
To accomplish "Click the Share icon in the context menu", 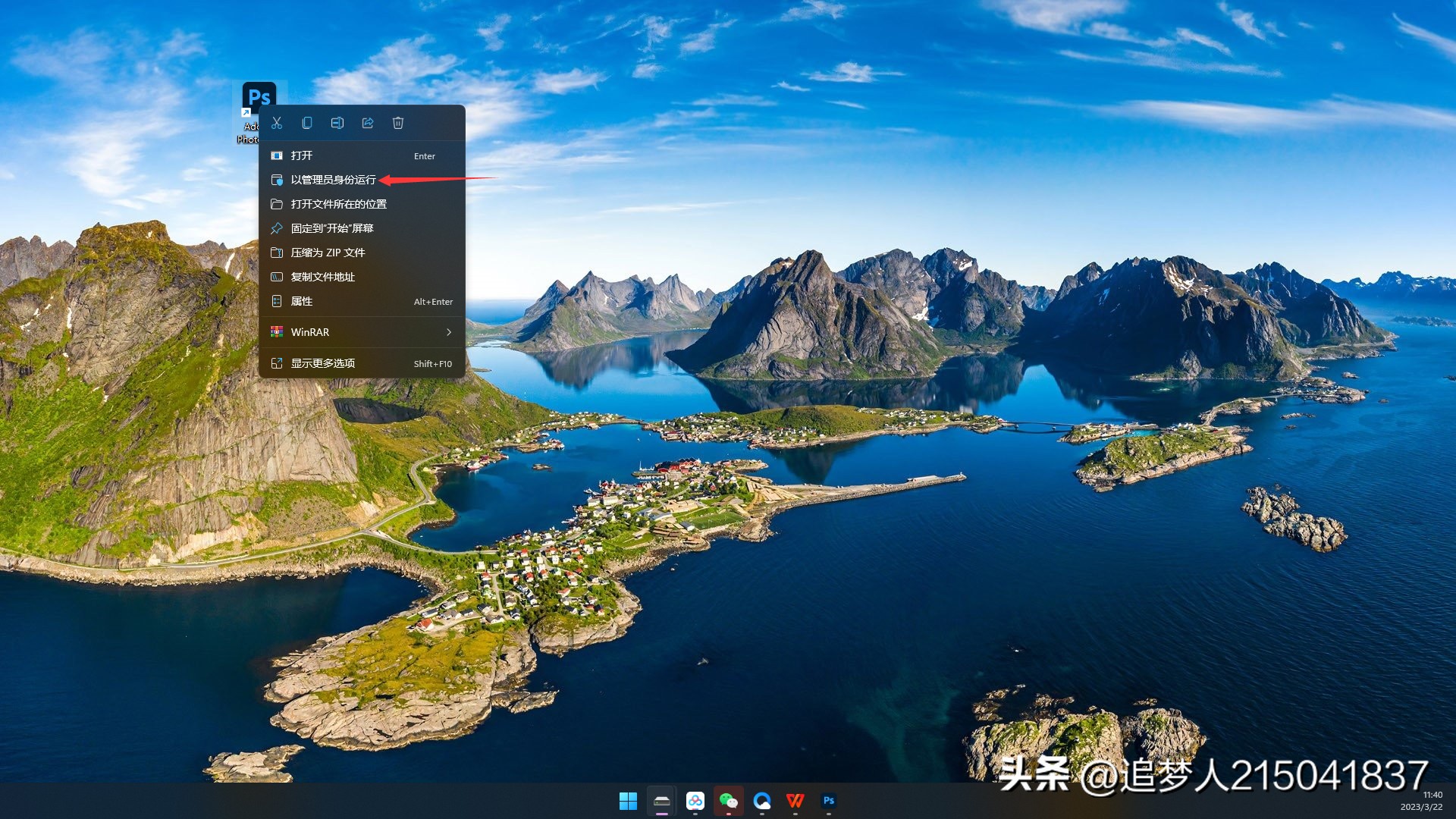I will pos(368,122).
